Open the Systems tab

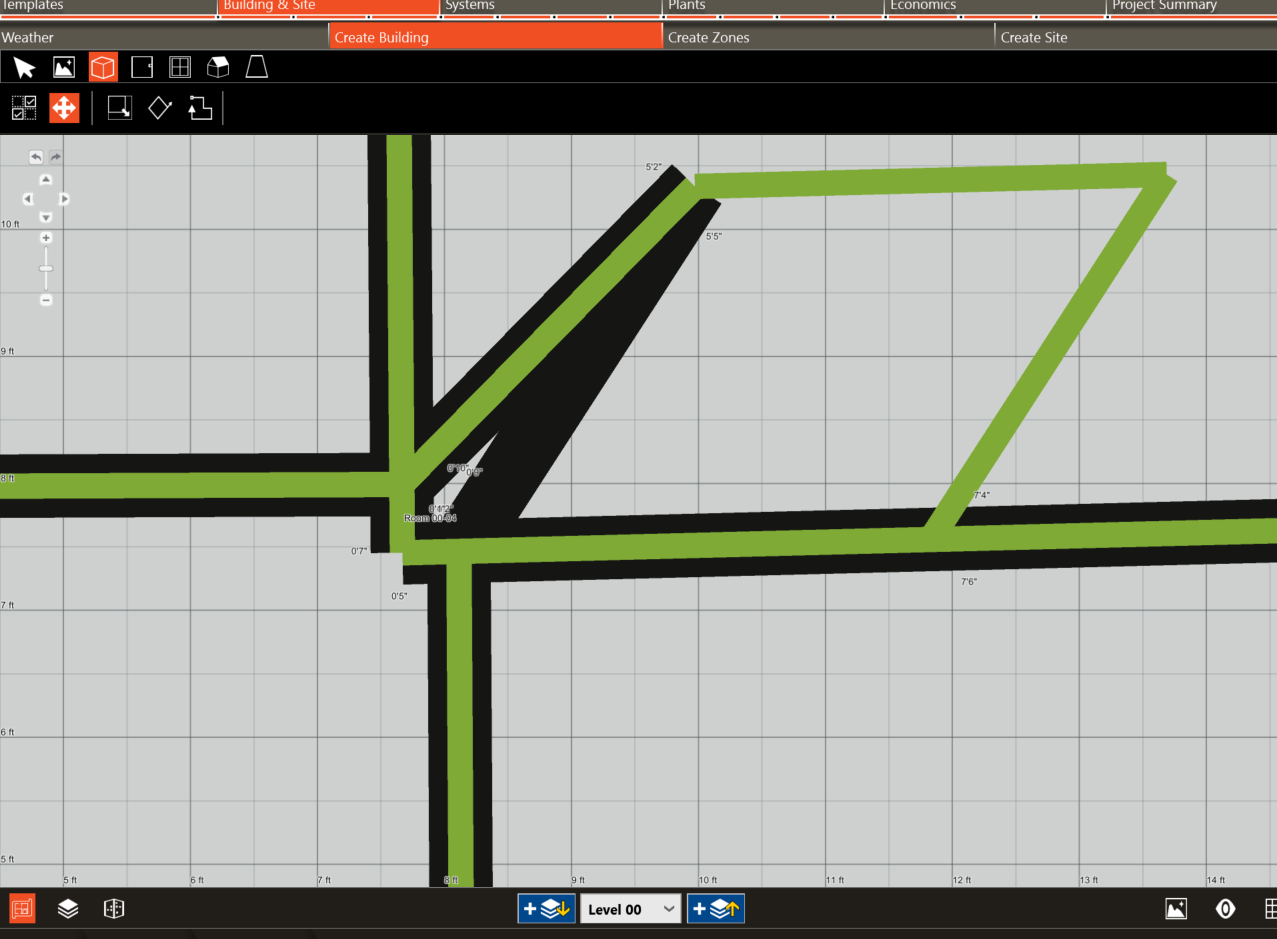pos(550,7)
